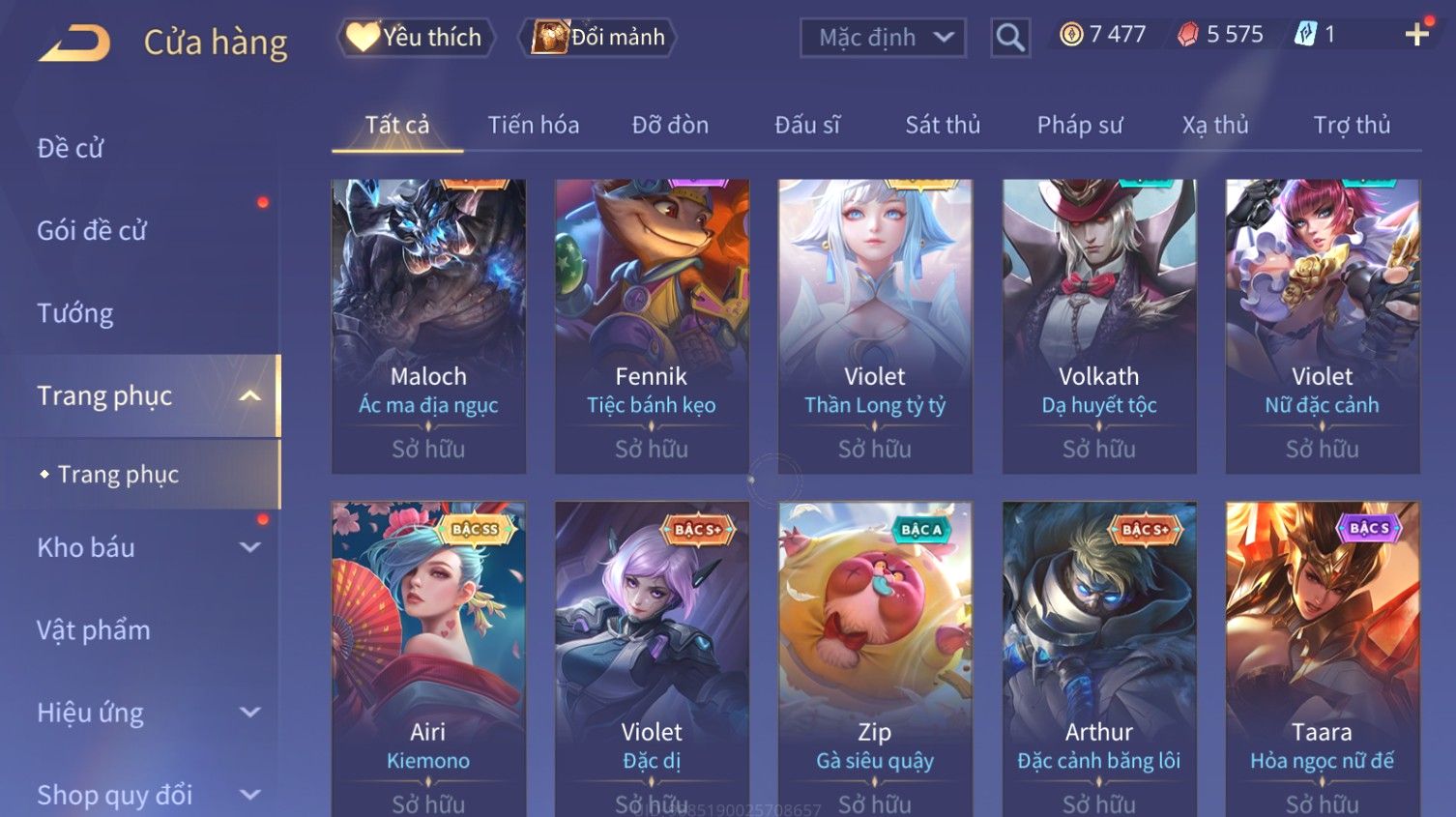Image resolution: width=1456 pixels, height=817 pixels.
Task: Switch to the Tiến hóa tab
Action: point(534,125)
